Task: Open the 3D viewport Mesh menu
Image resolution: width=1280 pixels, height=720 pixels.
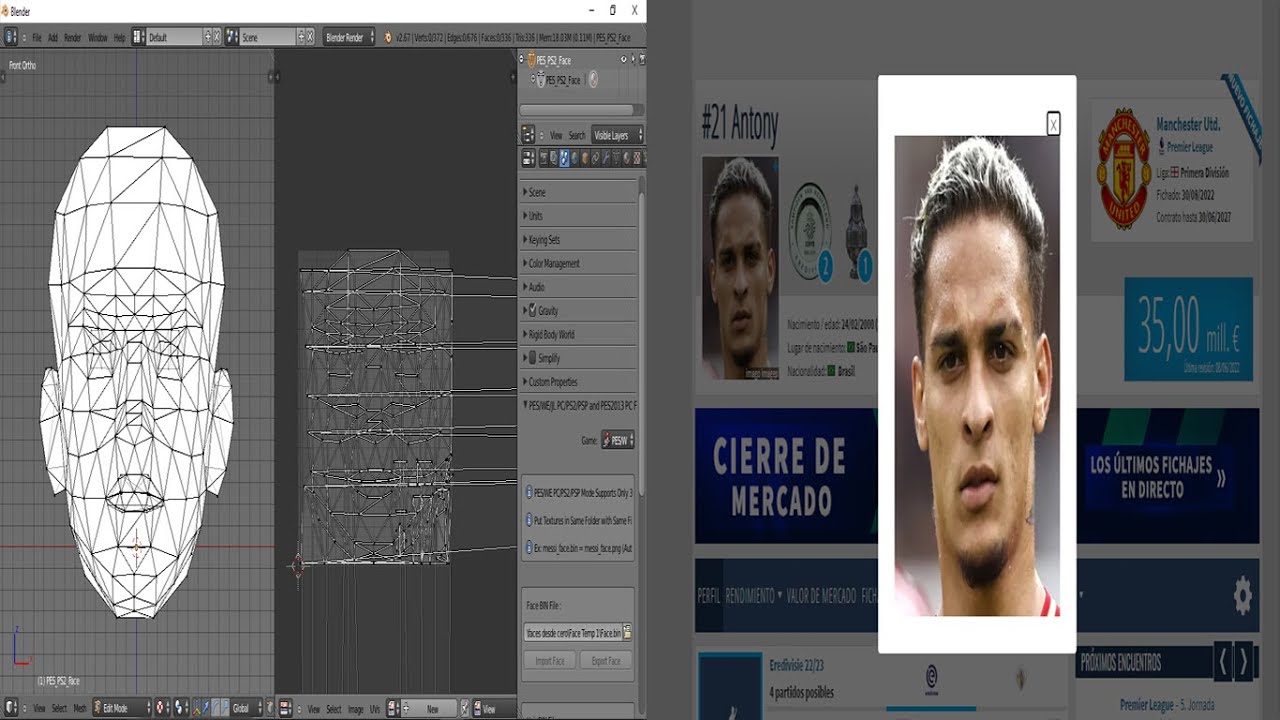Action: click(x=80, y=708)
